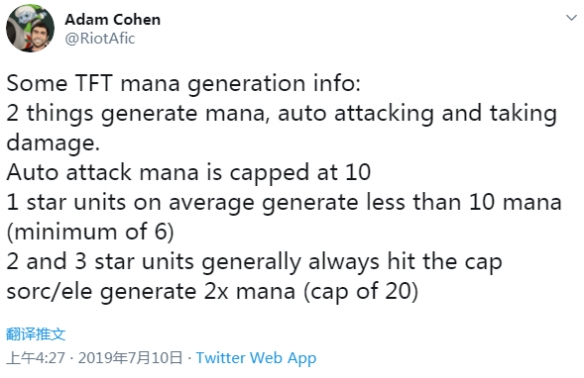Click the 'Some TFT mana generation info' line
Viewport: 584px width, 378px height.
184,83
